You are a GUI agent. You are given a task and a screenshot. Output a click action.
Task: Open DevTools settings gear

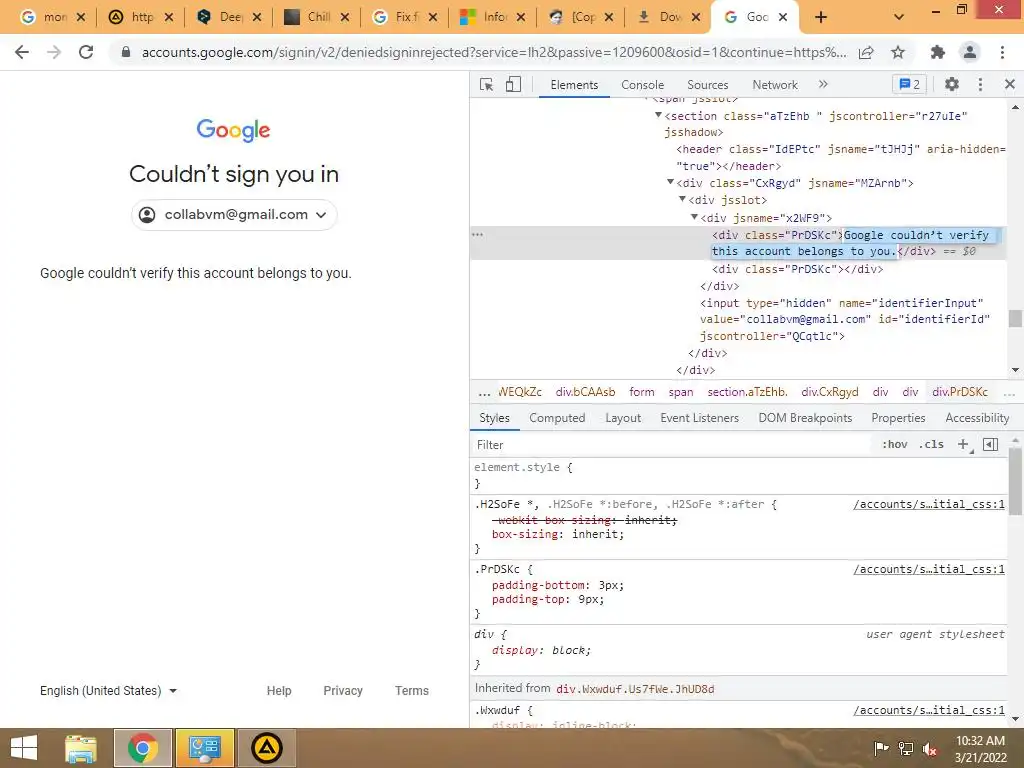(952, 84)
